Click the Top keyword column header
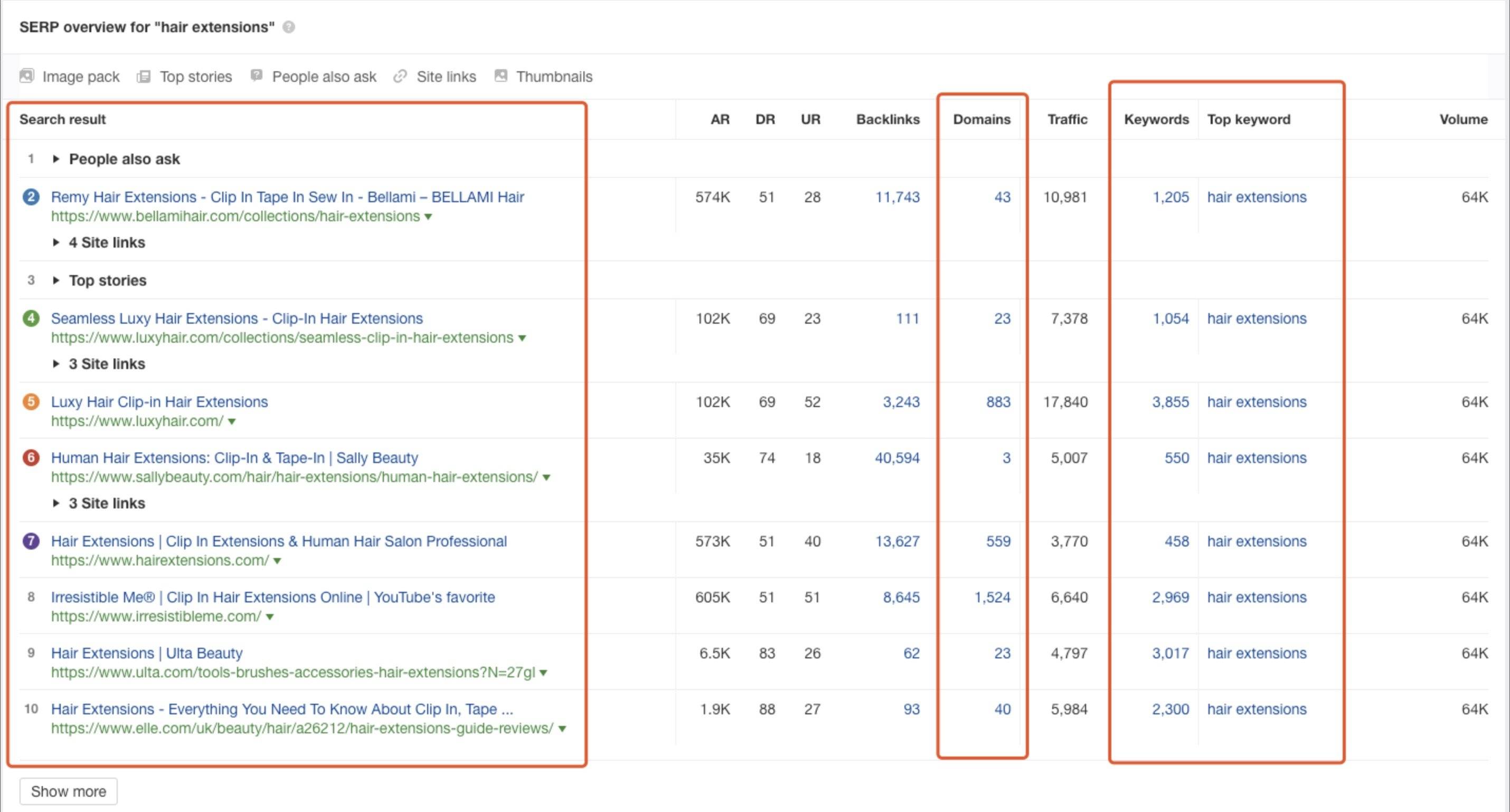This screenshot has width=1510, height=812. point(1249,120)
